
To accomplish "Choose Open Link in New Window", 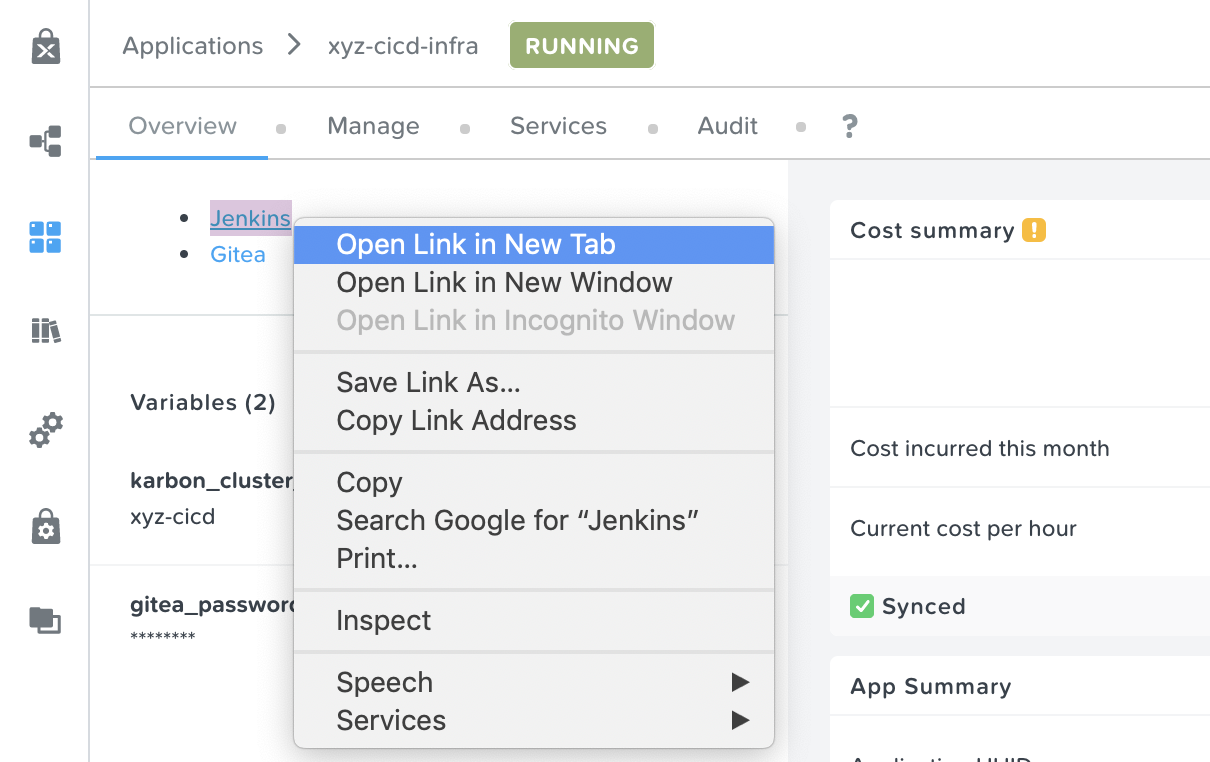I will point(534,283).
